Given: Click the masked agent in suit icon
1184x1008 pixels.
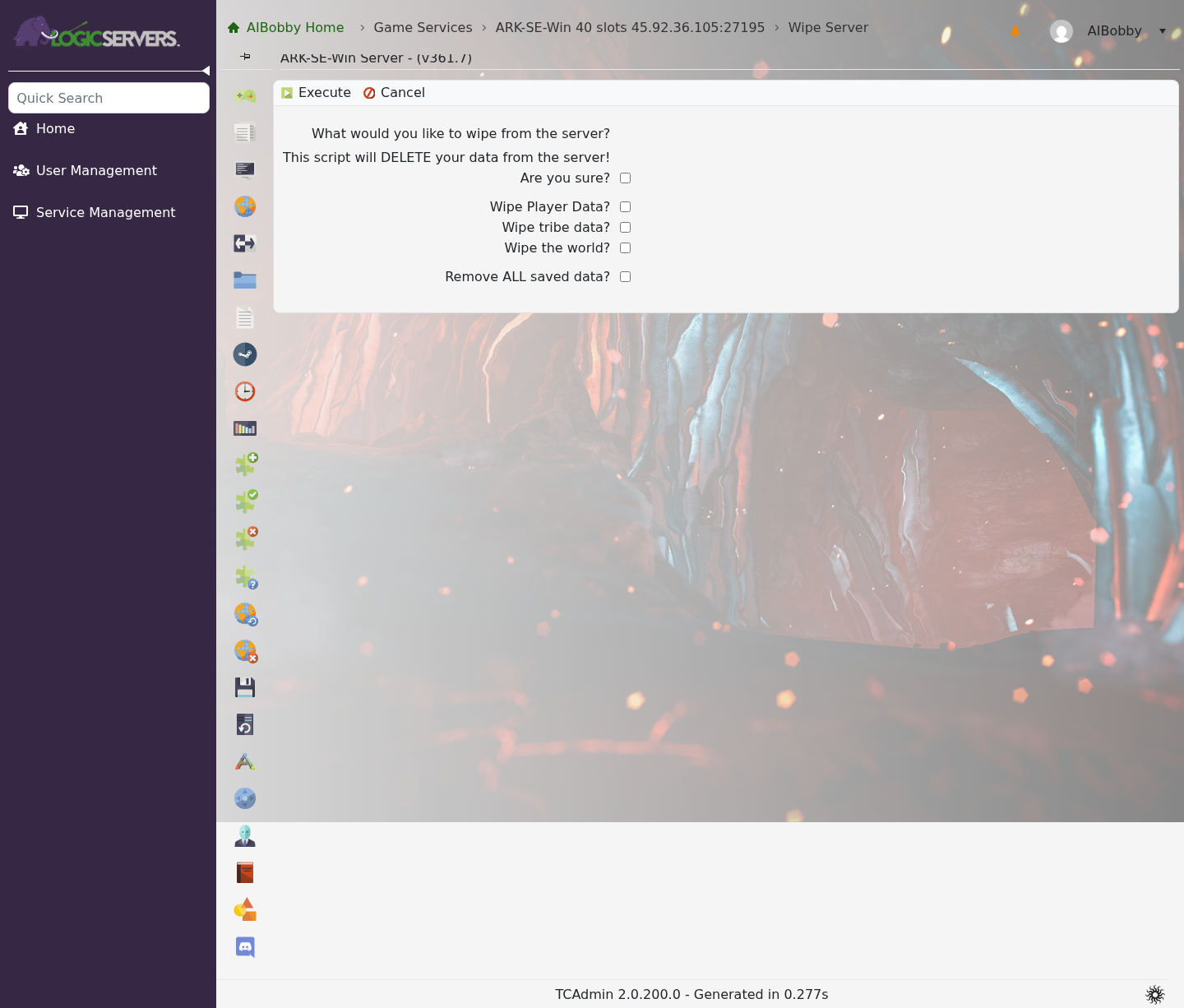Looking at the screenshot, I should point(245,835).
